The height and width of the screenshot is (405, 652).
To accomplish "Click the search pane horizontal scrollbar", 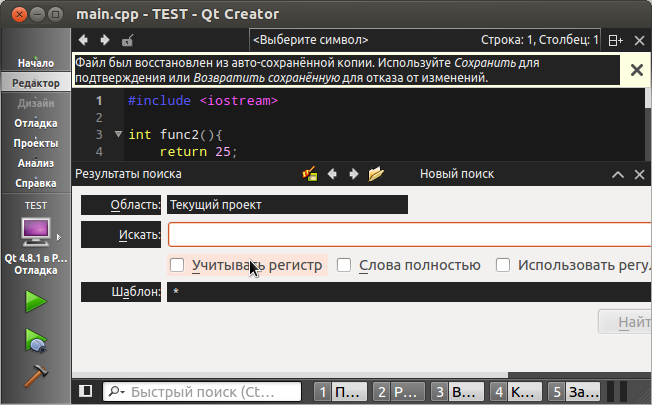I will [x=290, y=375].
